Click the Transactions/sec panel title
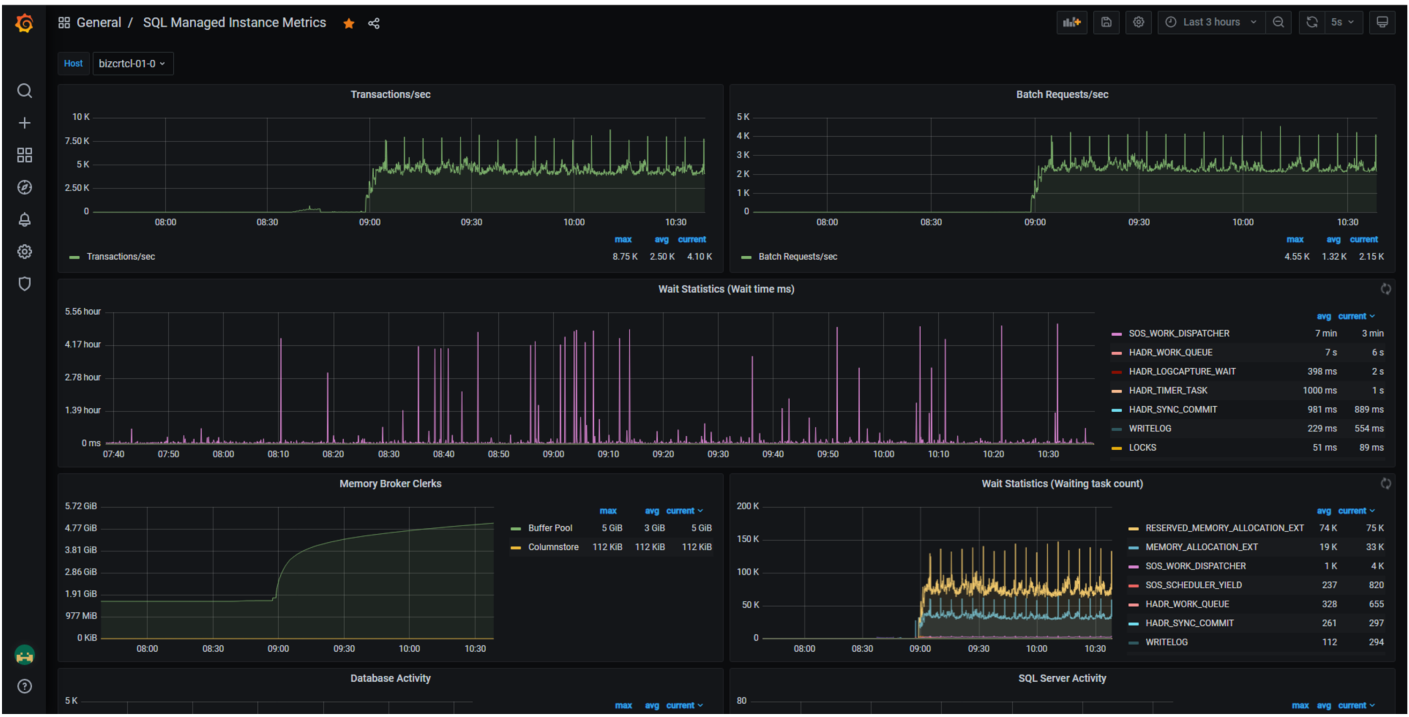Image resolution: width=1409 pixels, height=717 pixels. click(390, 94)
